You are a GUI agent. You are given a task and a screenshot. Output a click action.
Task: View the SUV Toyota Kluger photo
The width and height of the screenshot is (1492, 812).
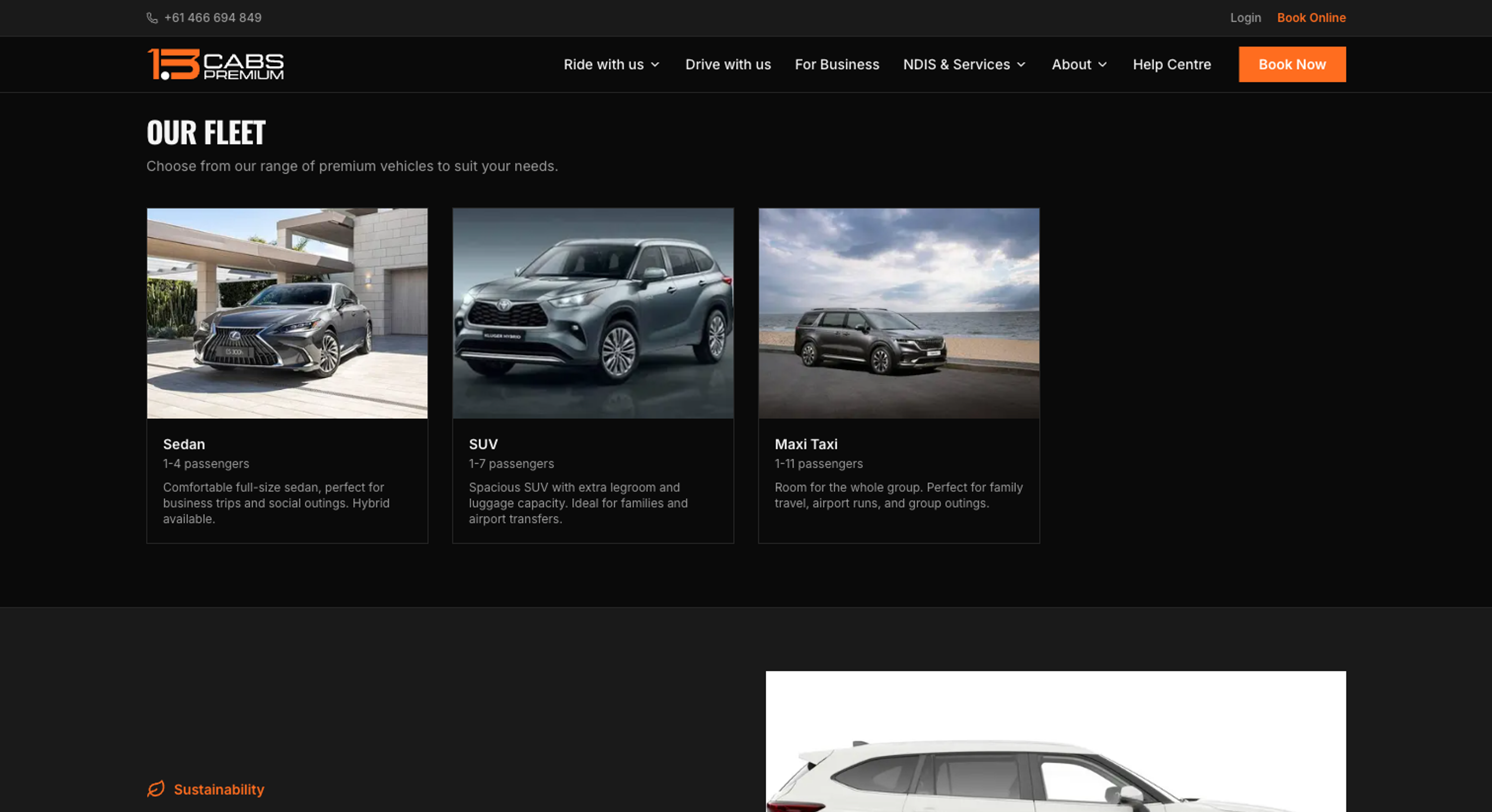(x=593, y=313)
